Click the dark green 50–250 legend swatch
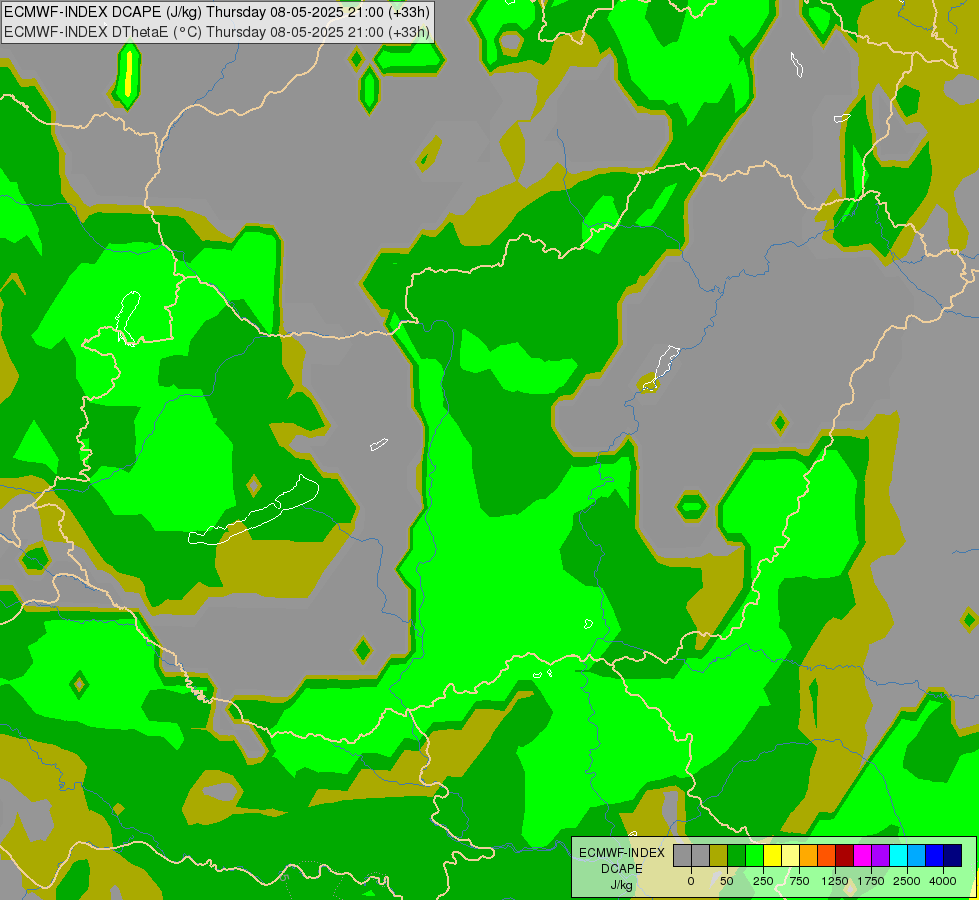 click(x=737, y=855)
